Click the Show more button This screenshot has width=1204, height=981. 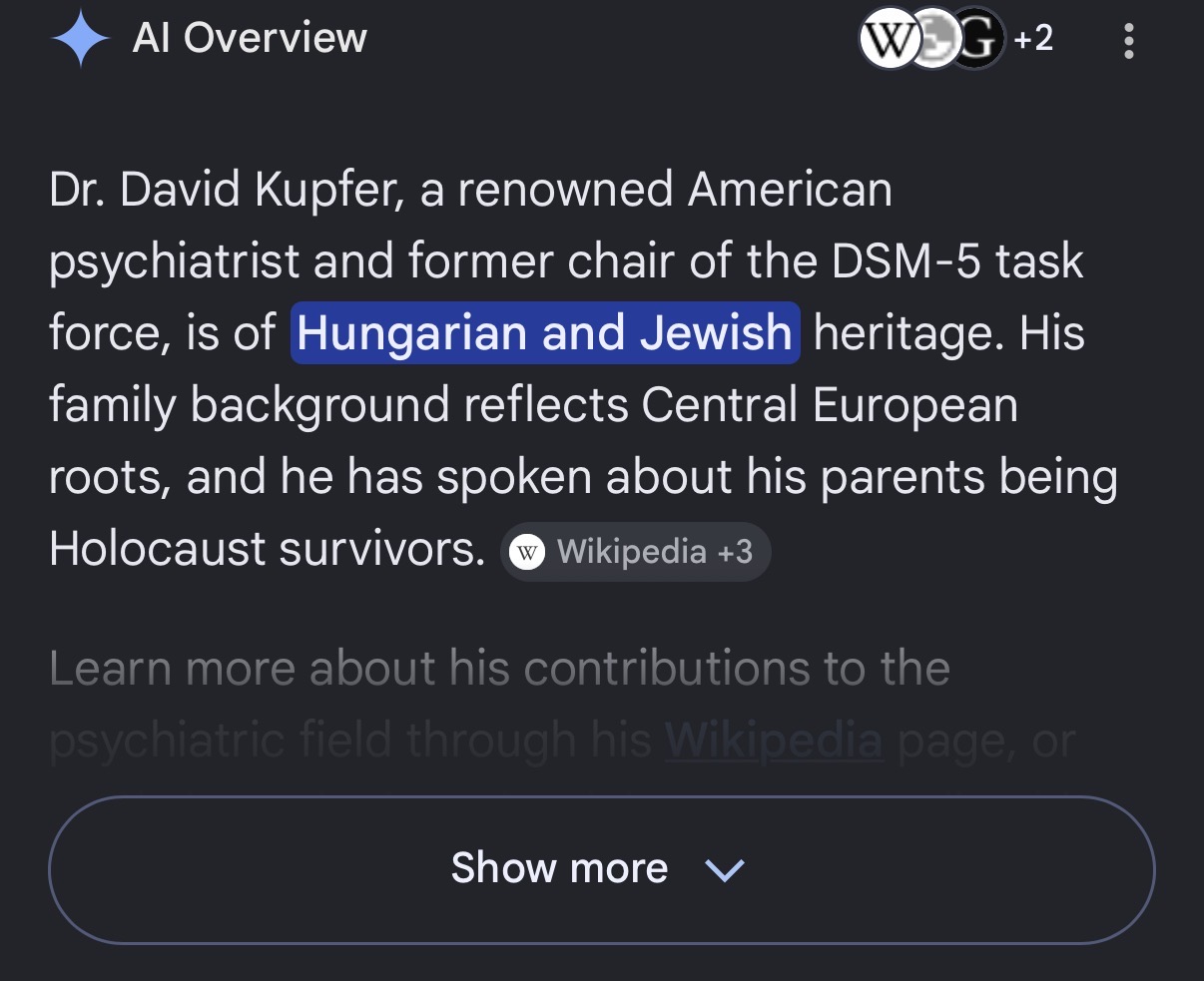pos(602,869)
